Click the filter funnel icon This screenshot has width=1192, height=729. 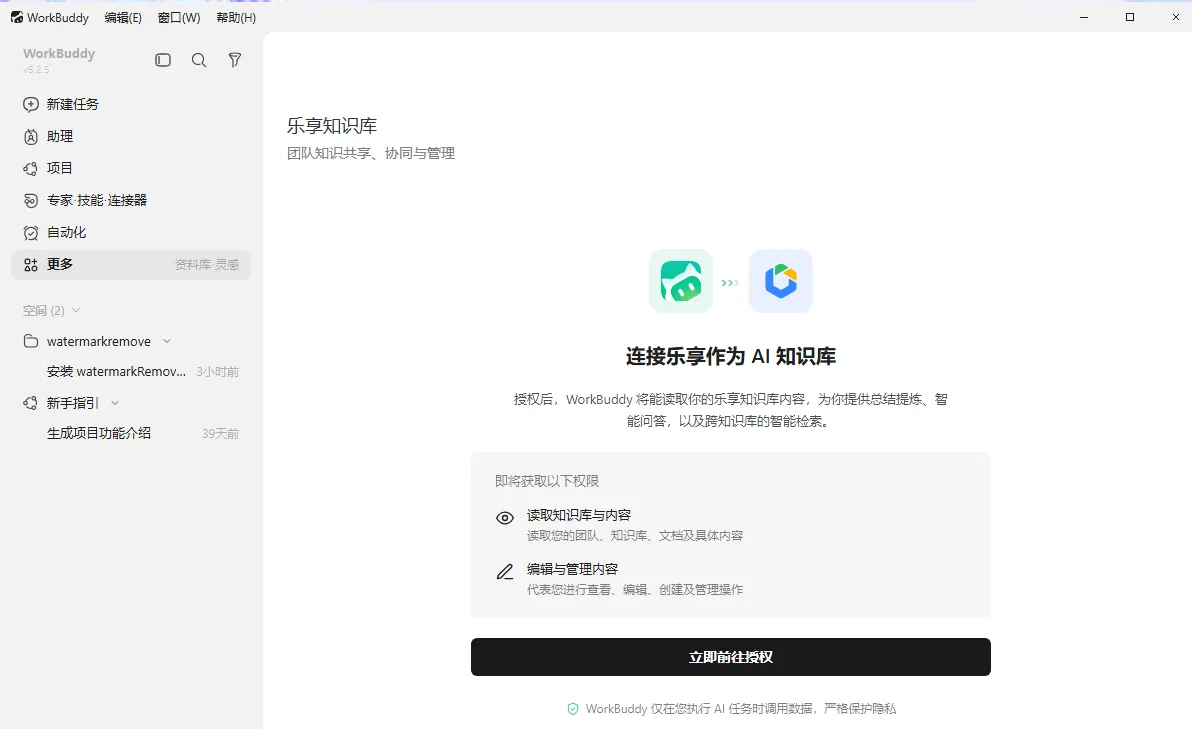pyautogui.click(x=235, y=60)
